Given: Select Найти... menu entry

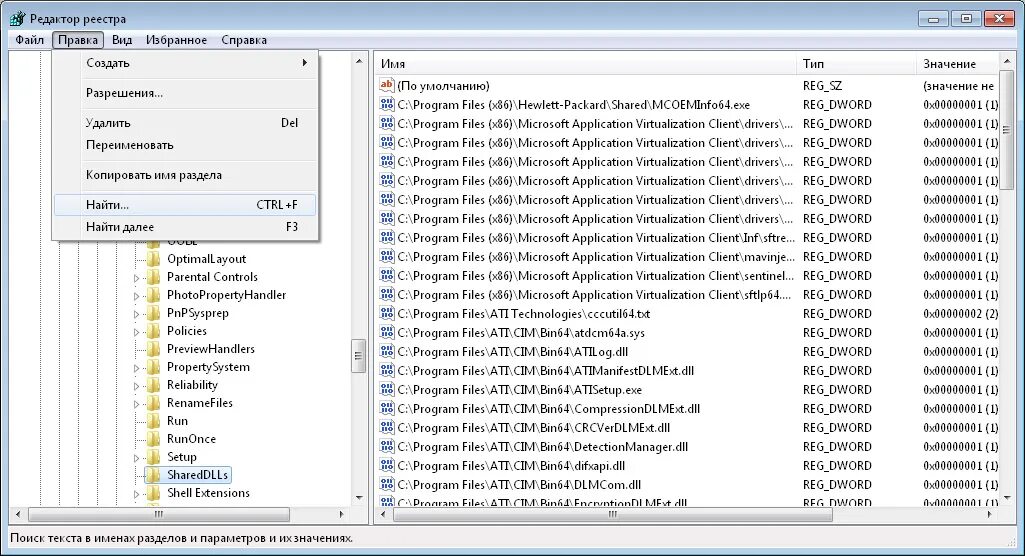Looking at the screenshot, I should click(x=185, y=204).
